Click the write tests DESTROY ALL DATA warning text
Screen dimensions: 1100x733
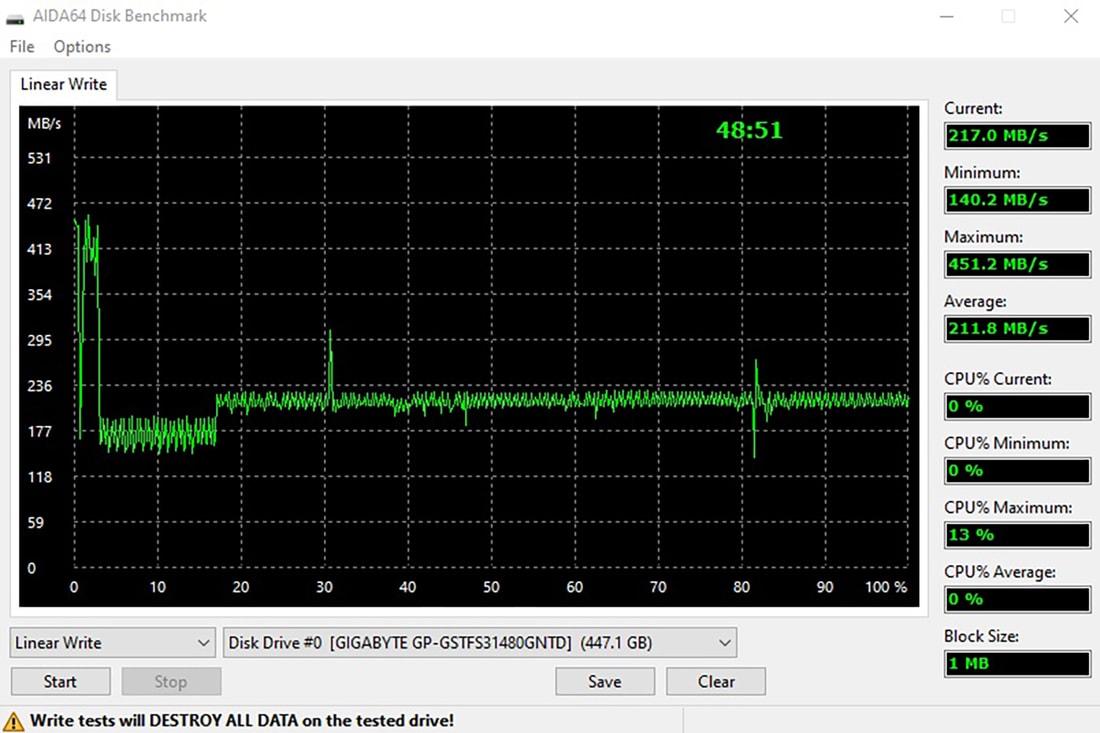pos(242,720)
